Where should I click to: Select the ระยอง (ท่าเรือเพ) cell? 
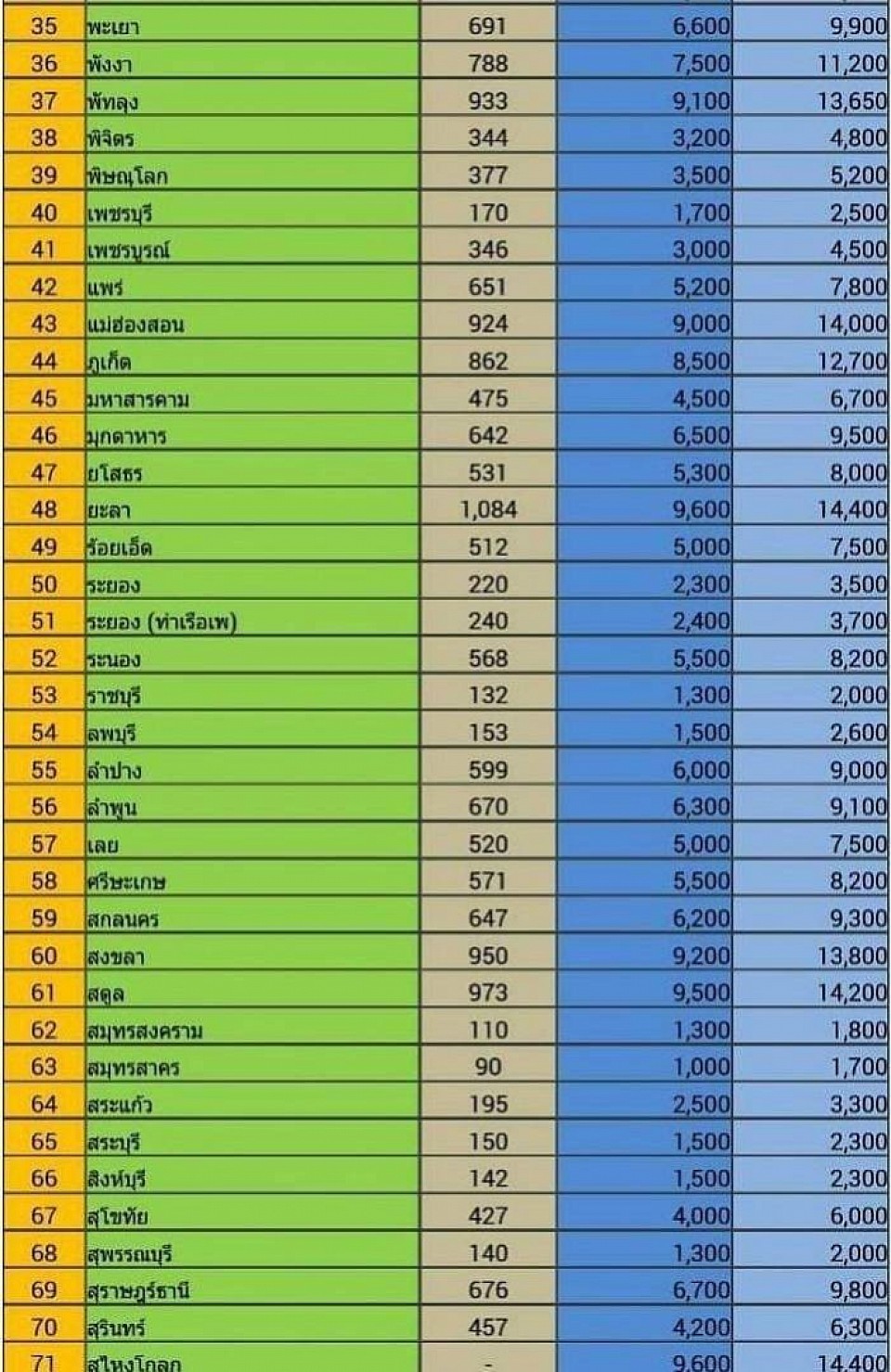point(252,621)
